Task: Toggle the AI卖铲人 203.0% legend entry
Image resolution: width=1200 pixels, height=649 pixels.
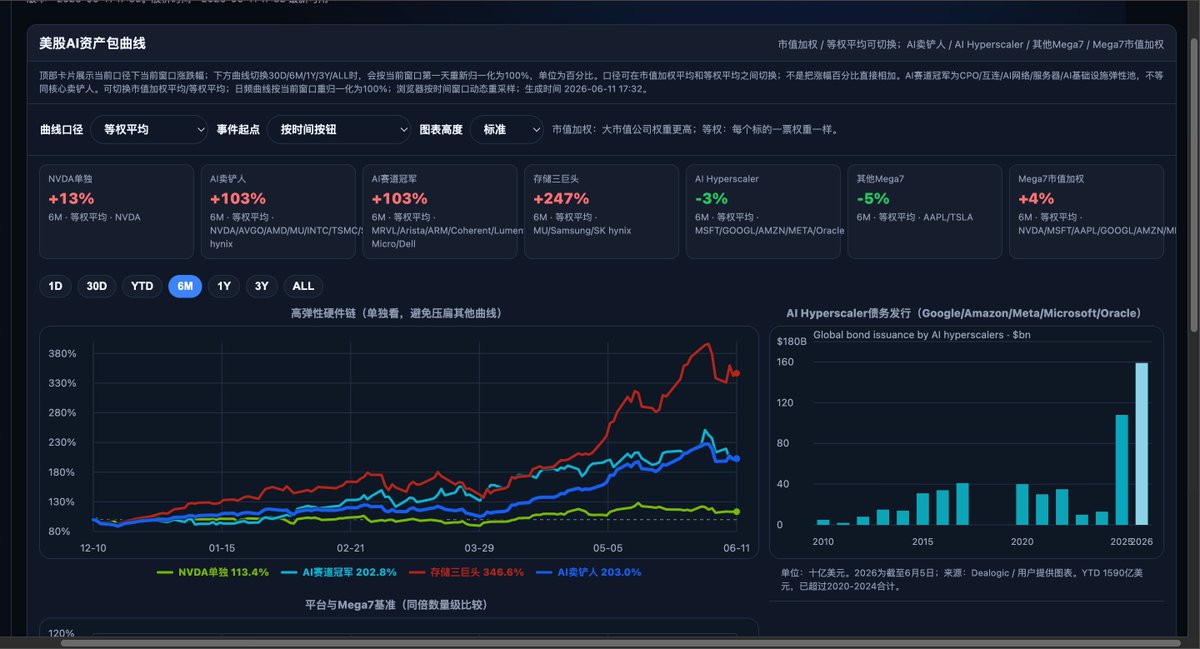Action: (588, 572)
